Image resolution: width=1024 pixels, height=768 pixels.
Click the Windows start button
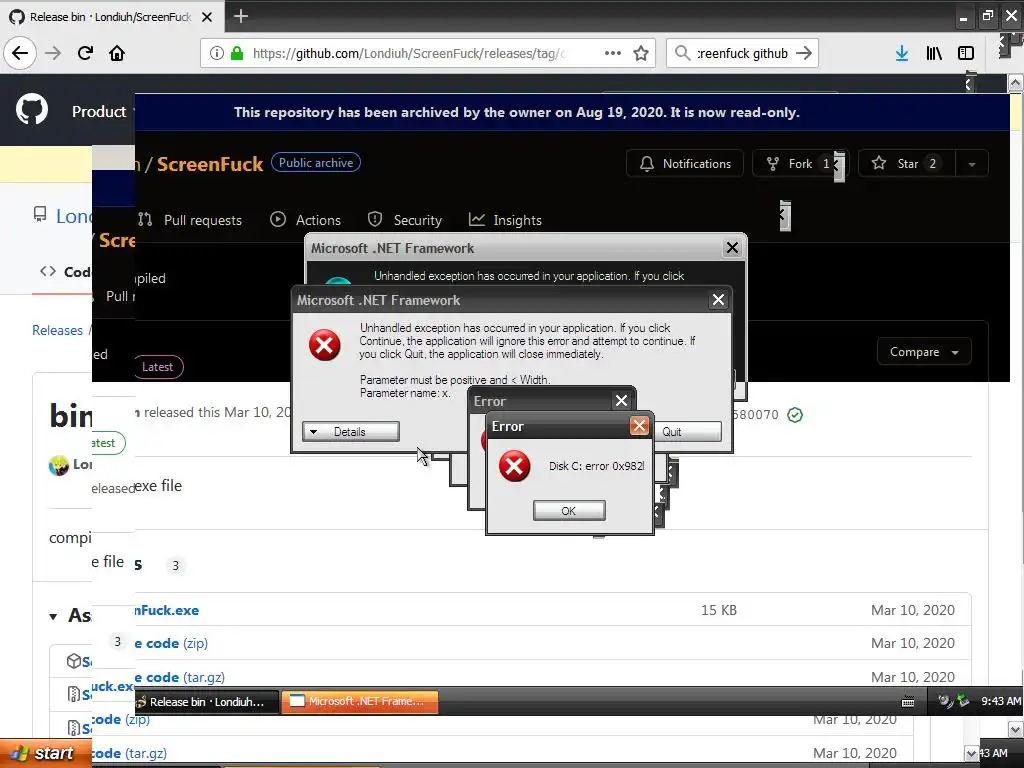46,754
